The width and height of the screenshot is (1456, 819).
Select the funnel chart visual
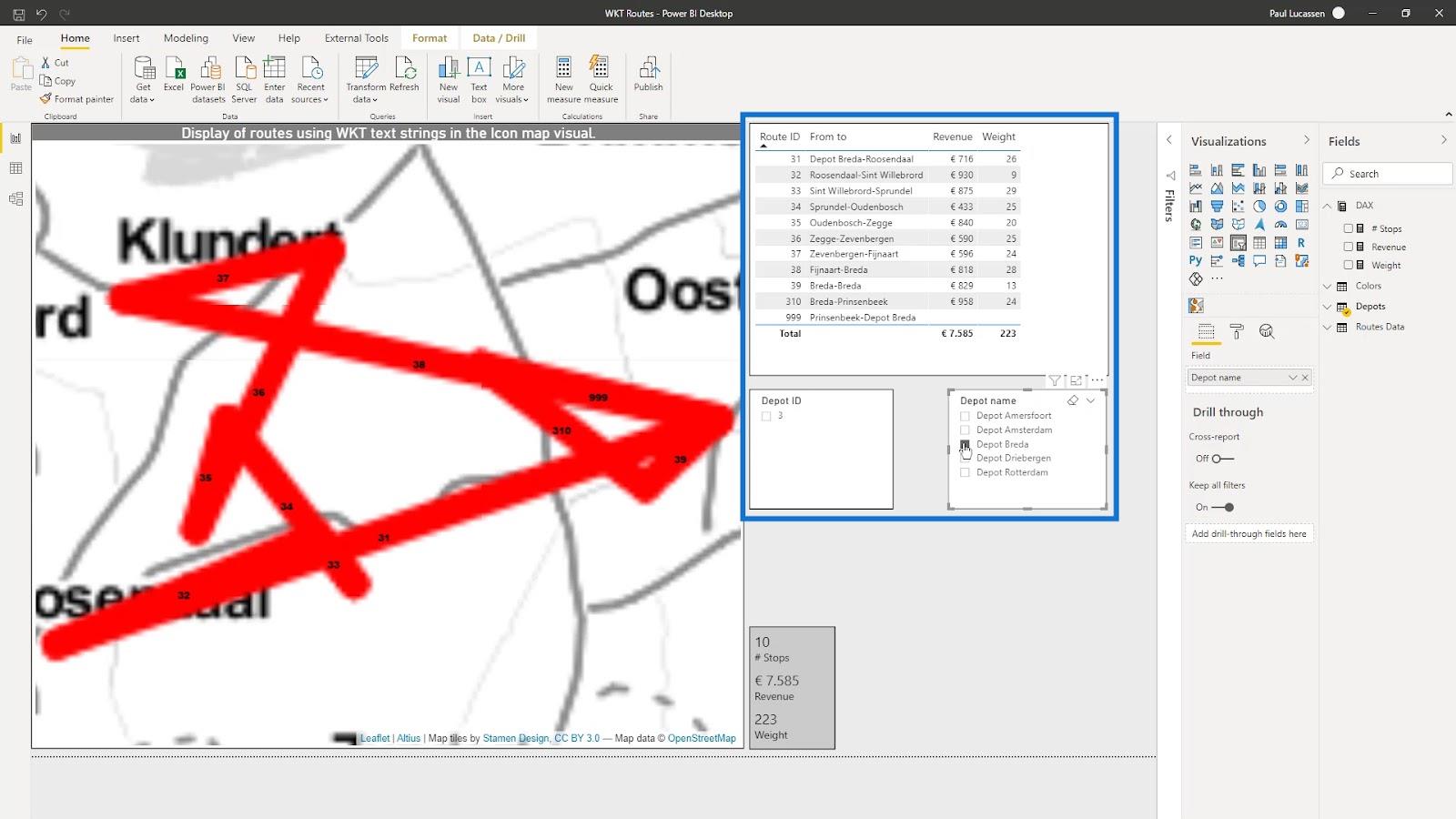(1217, 207)
